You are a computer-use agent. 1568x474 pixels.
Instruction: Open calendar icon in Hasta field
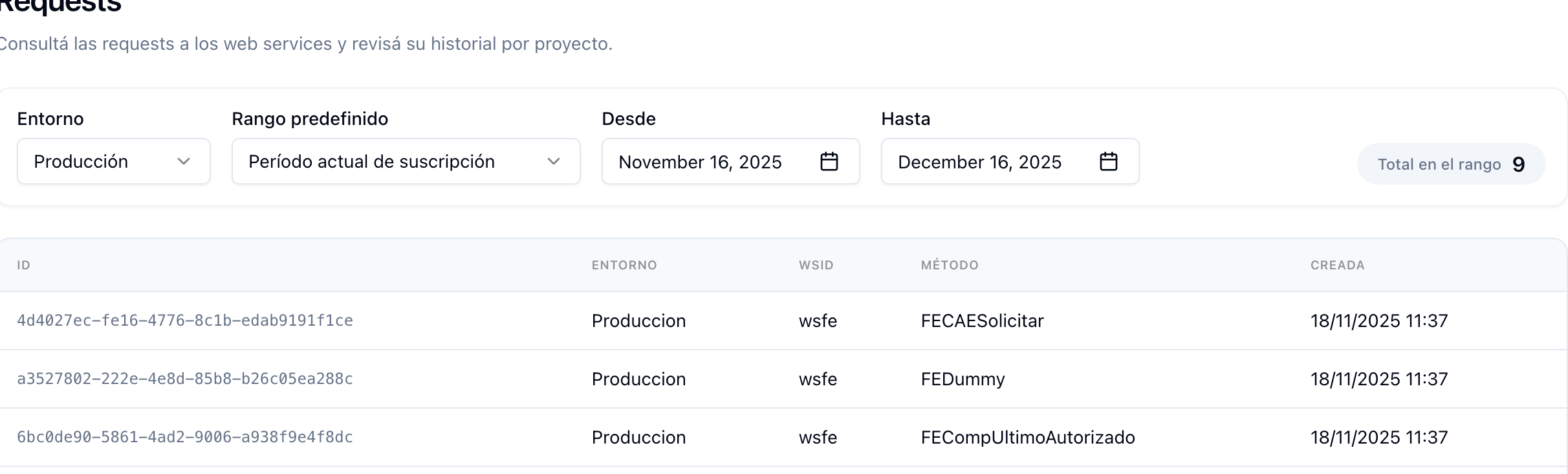1108,161
